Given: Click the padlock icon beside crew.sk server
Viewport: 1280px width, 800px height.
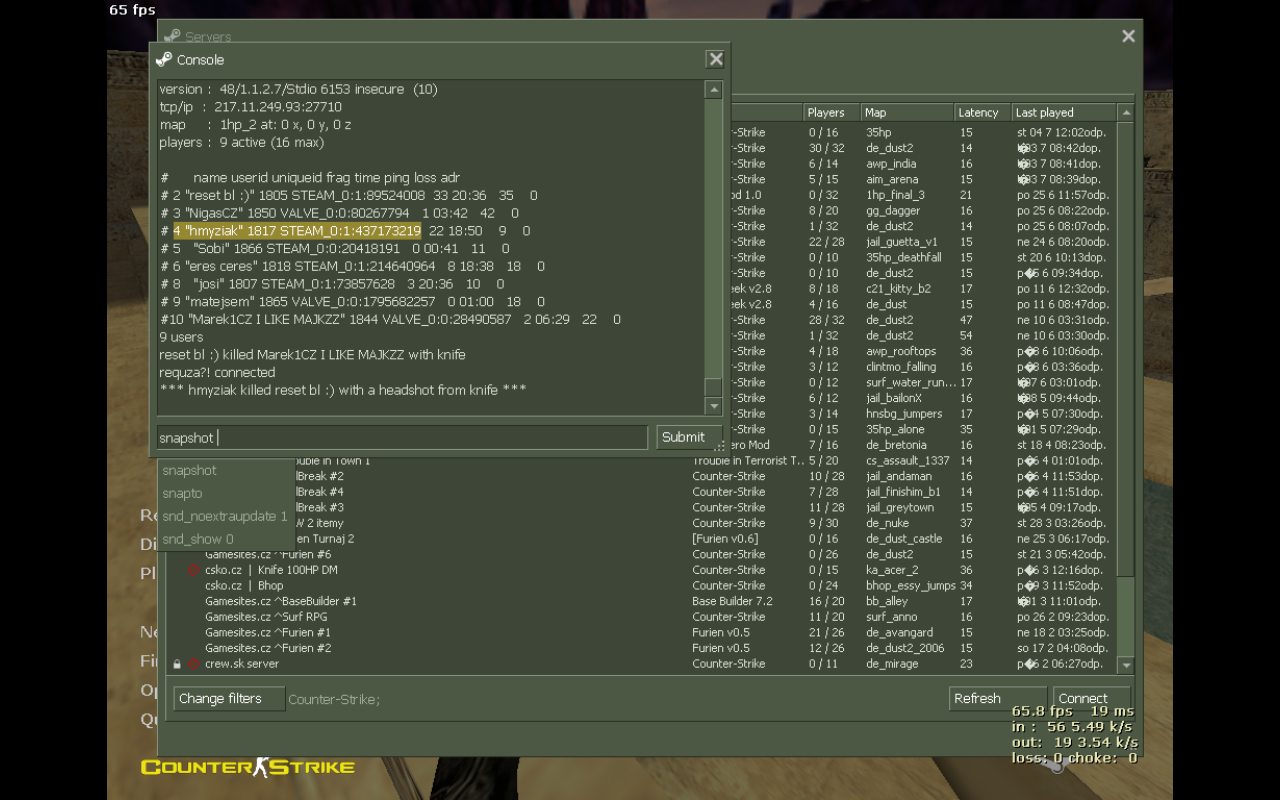Looking at the screenshot, I should click(177, 664).
